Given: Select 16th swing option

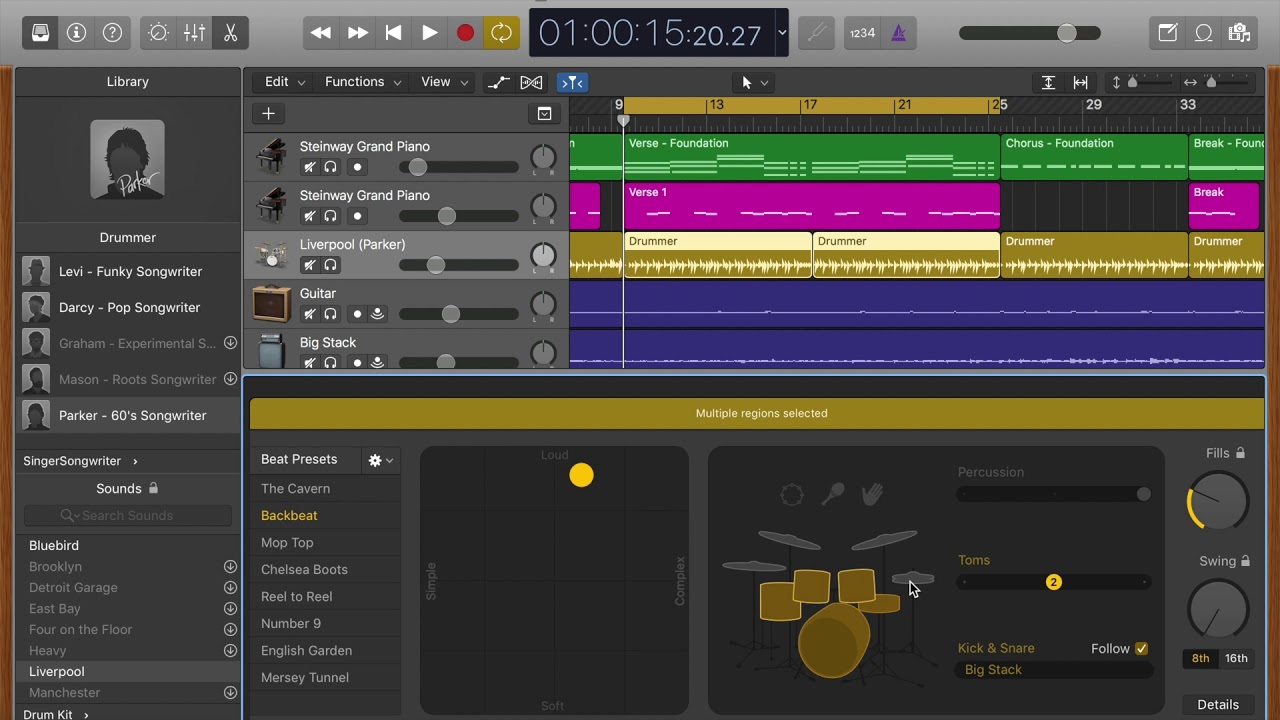Looking at the screenshot, I should [1237, 658].
